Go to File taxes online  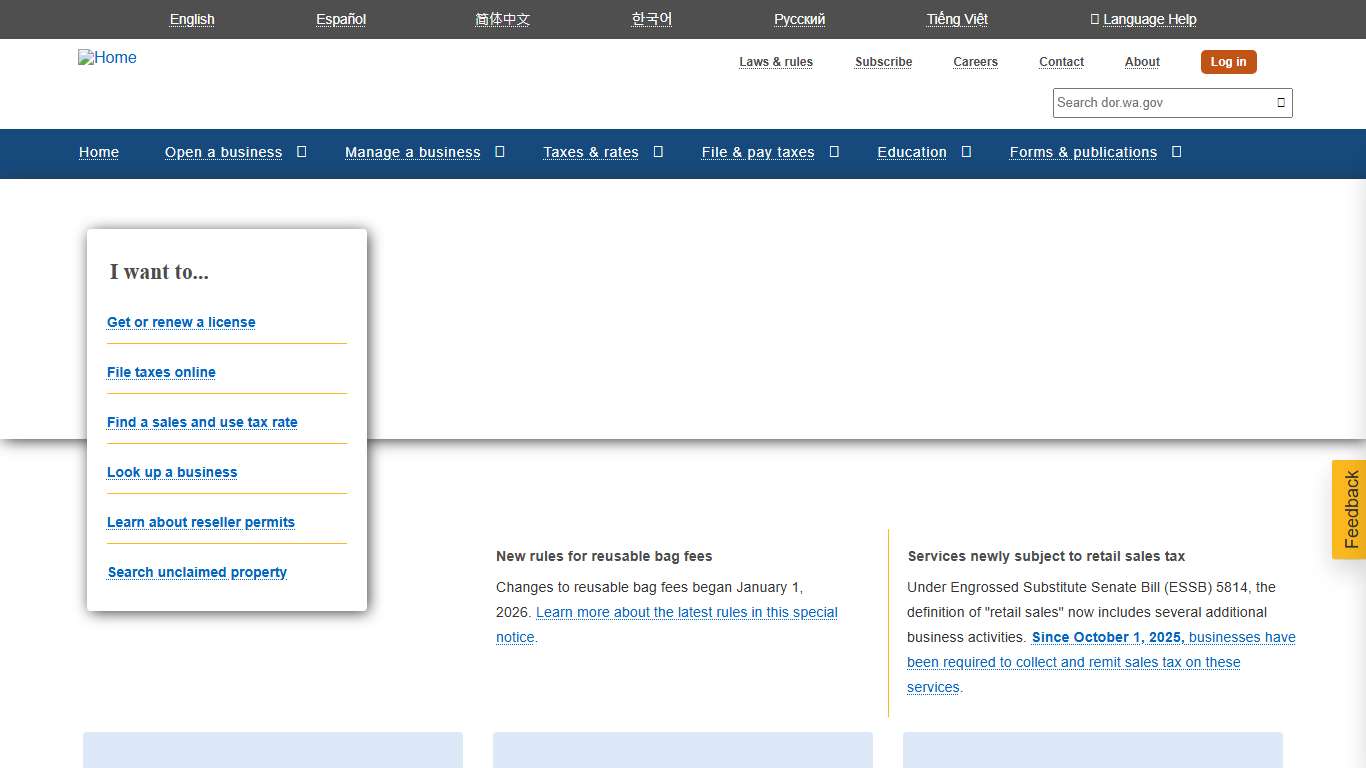click(x=161, y=372)
